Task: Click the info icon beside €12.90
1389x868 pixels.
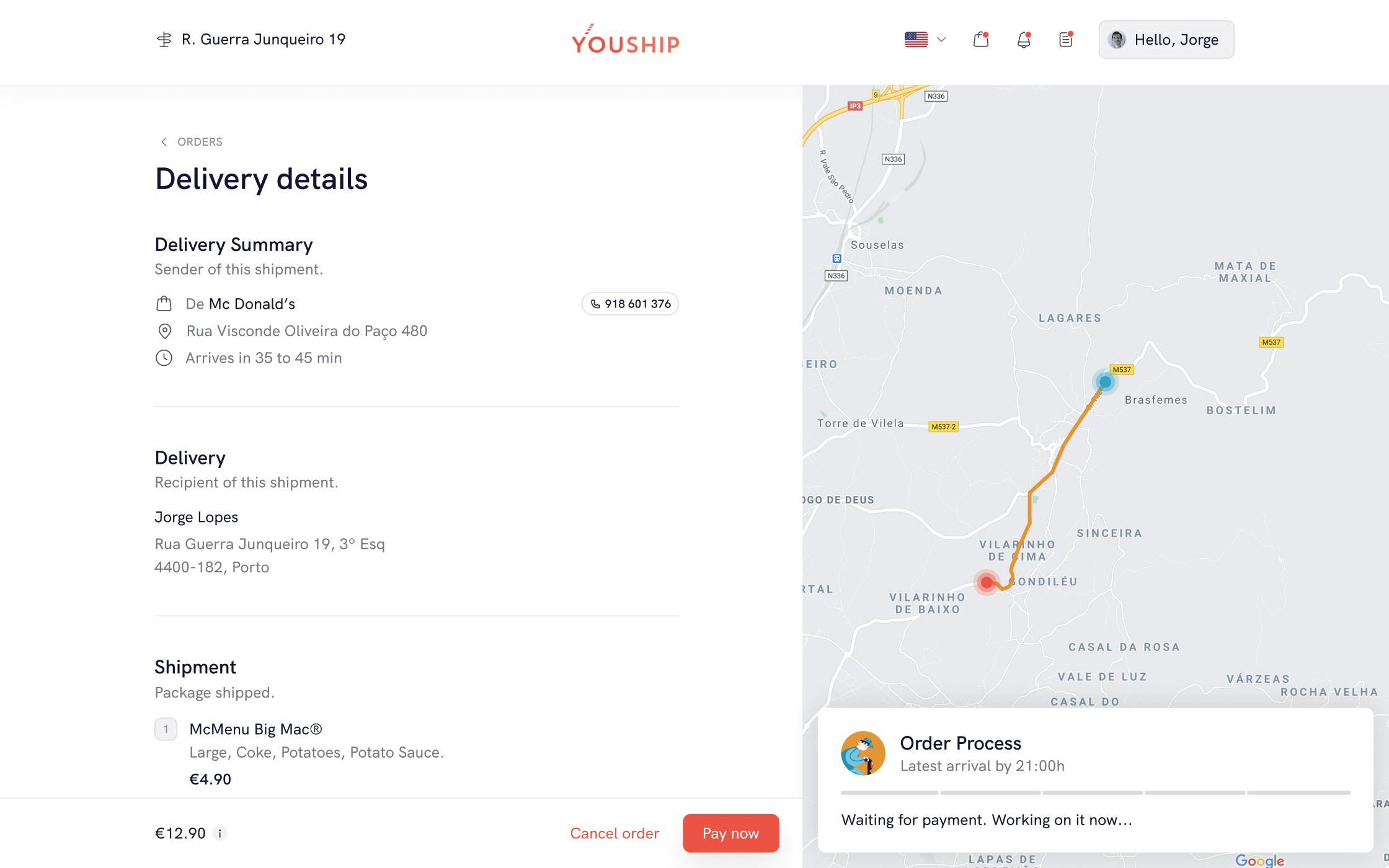Action: (x=220, y=833)
